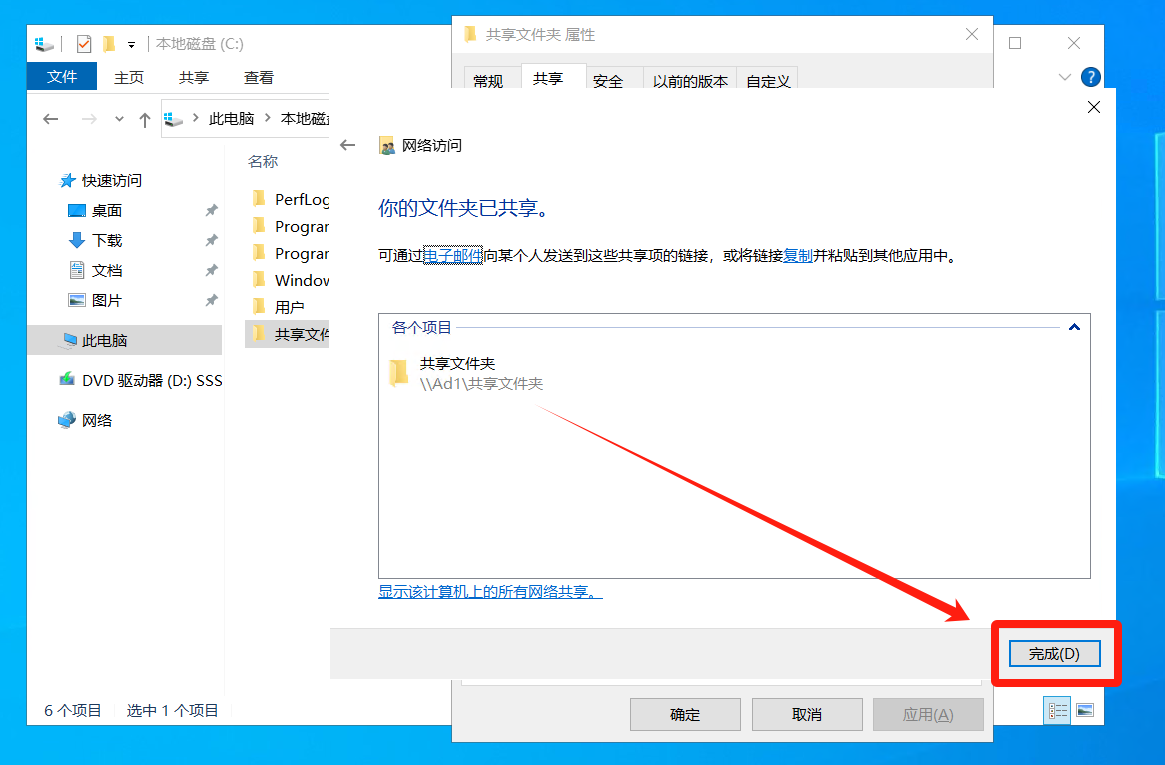Screen dimensions: 1165x765
Task: Collapse the 各个项目 section chevron
Action: pyautogui.click(x=1074, y=327)
